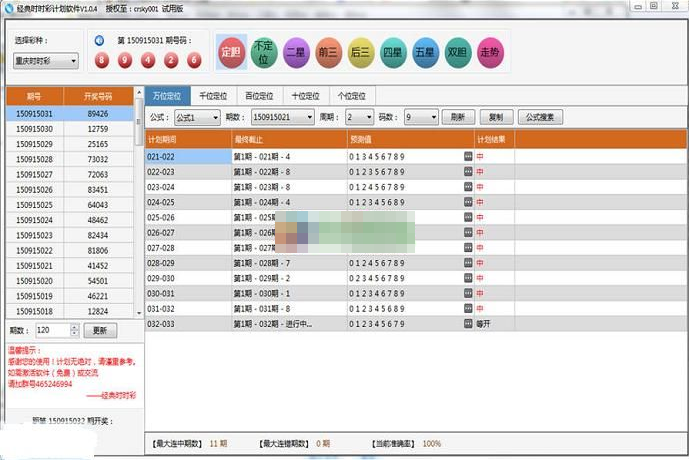Click the 不定位 round icon
The height and width of the screenshot is (460, 689).
(x=263, y=52)
